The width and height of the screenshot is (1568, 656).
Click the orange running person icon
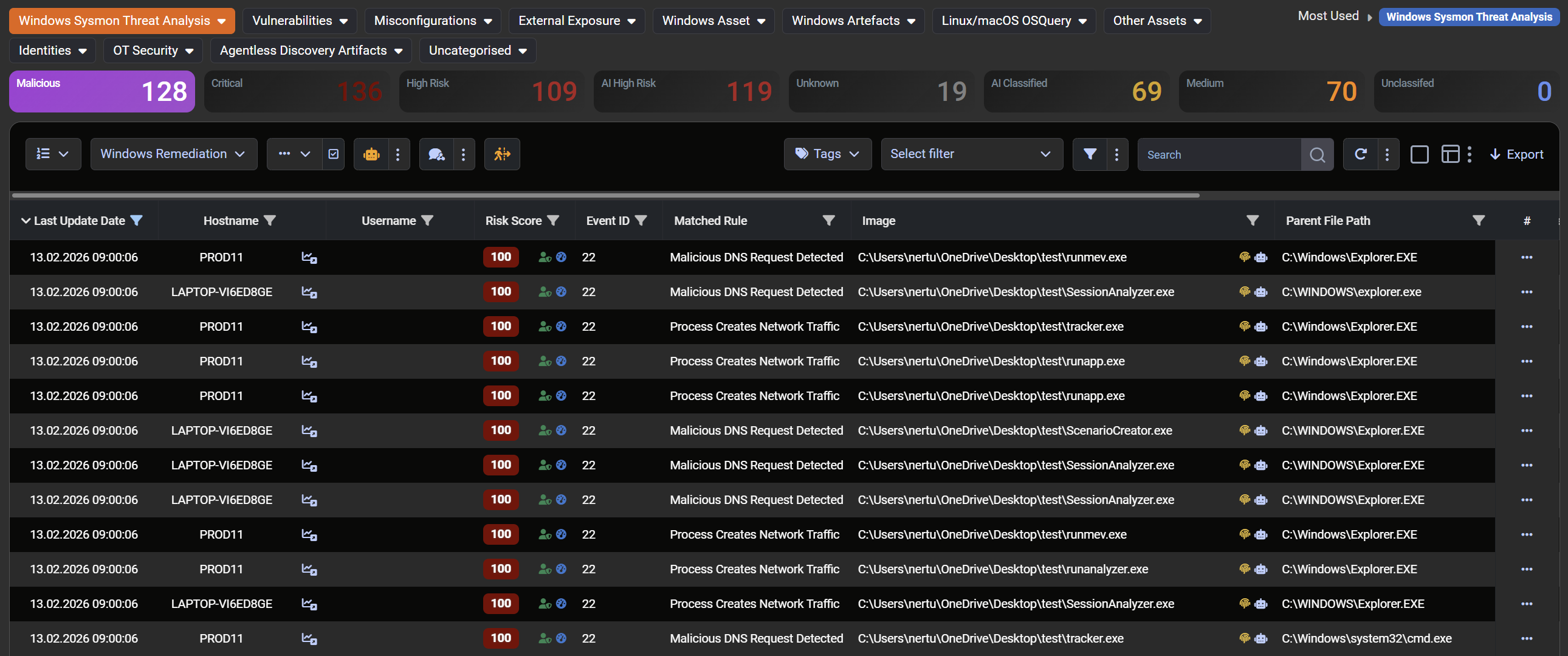(x=501, y=154)
